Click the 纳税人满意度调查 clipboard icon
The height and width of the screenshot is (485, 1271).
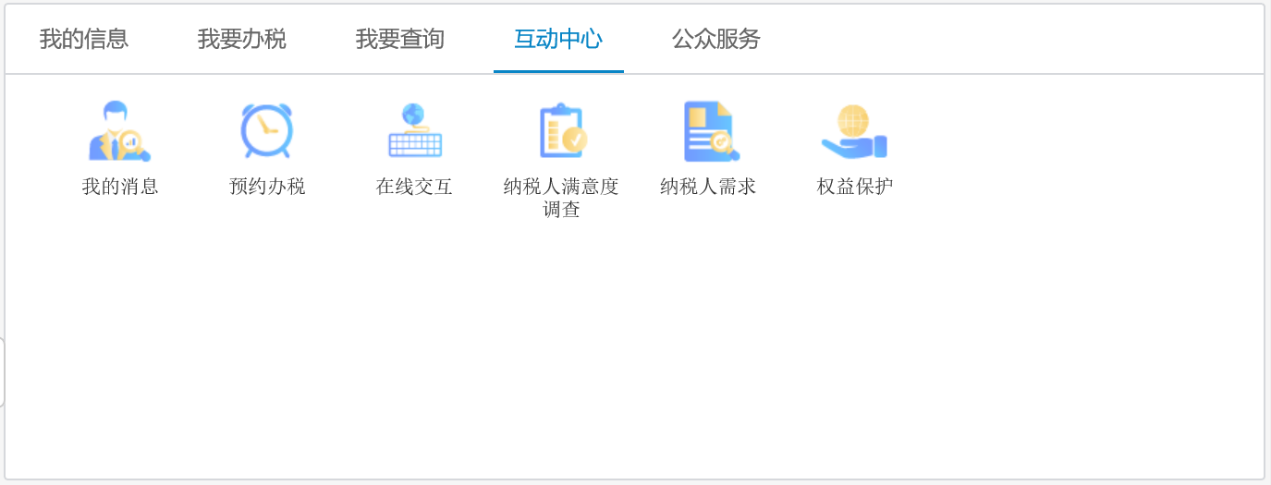coord(561,132)
